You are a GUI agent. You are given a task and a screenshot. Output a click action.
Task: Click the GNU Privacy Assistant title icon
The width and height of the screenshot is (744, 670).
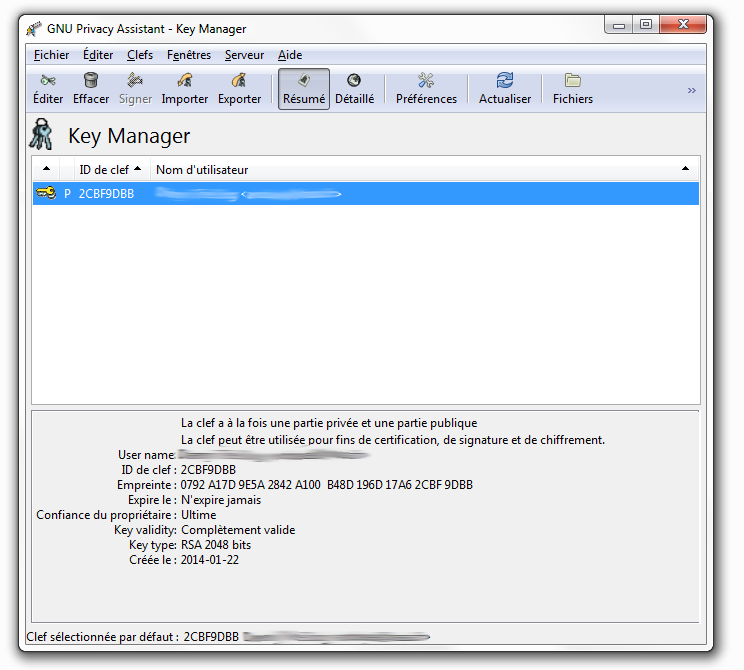tap(34, 29)
